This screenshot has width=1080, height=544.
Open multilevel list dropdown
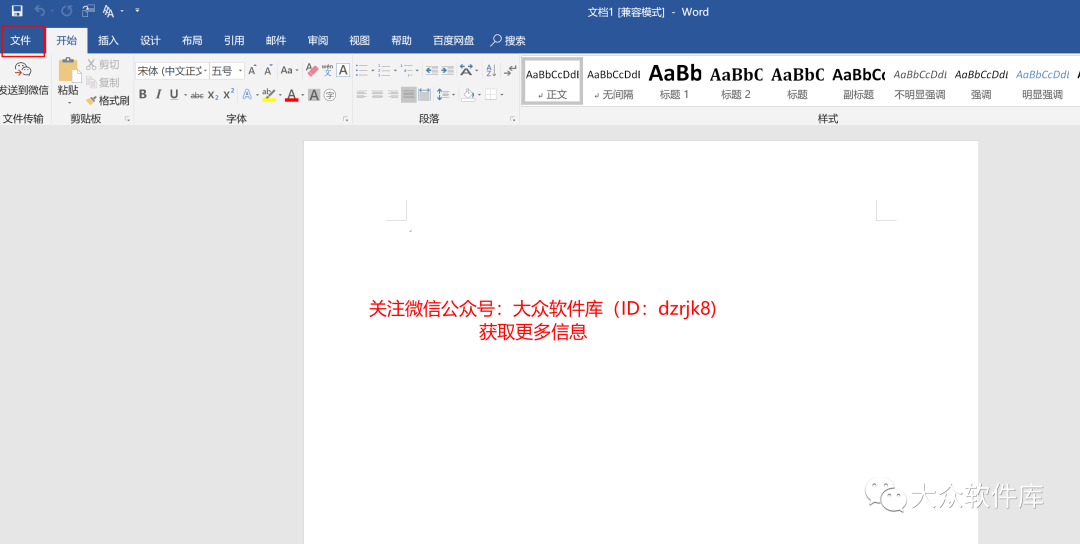417,70
